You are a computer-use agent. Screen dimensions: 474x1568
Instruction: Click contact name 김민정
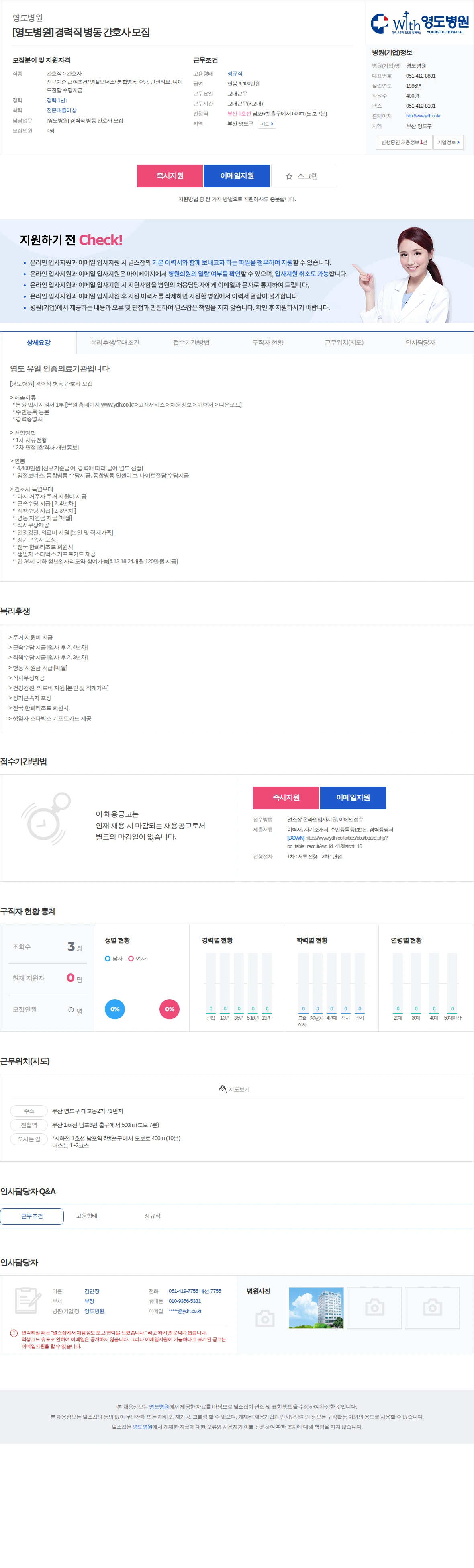click(x=92, y=1291)
